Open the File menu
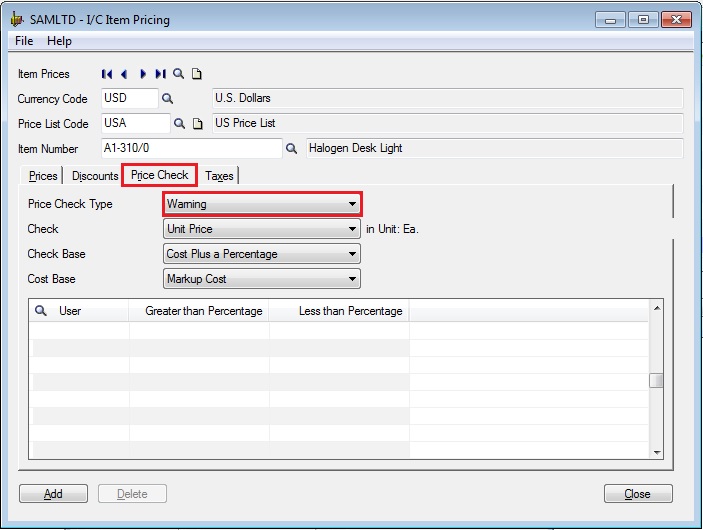The image size is (703, 530). (x=24, y=41)
